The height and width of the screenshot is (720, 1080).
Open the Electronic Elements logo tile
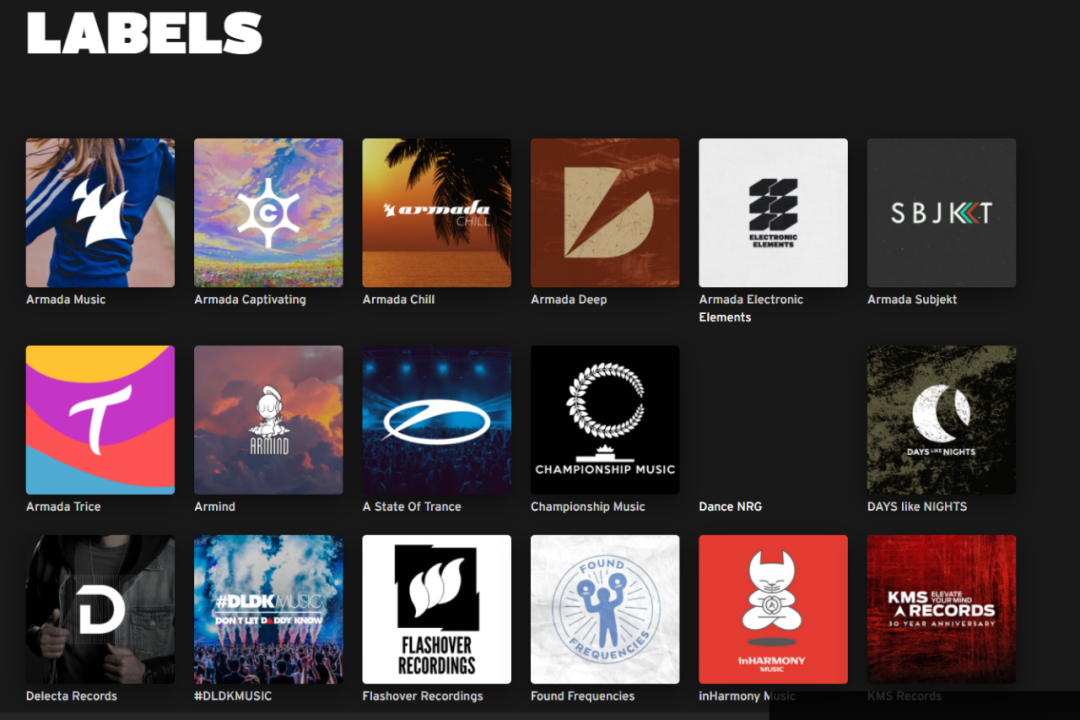tap(773, 213)
